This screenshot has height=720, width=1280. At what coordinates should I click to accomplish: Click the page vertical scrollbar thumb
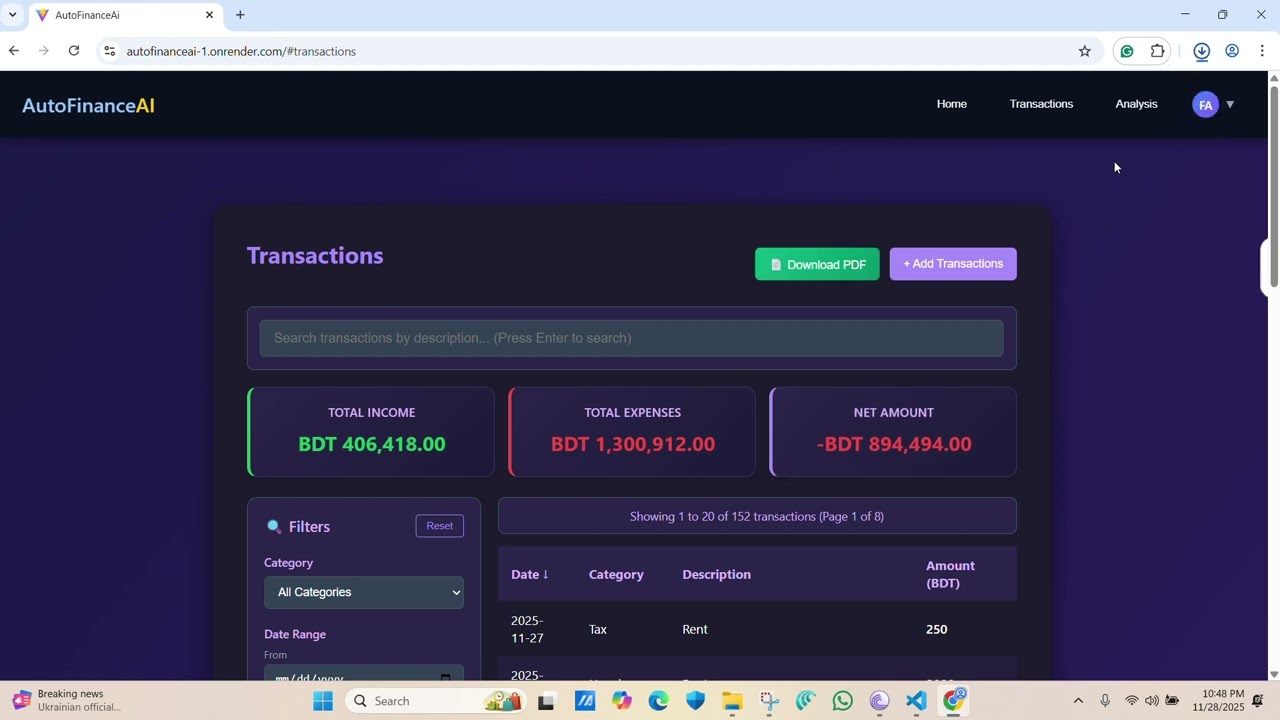[x=1274, y=186]
